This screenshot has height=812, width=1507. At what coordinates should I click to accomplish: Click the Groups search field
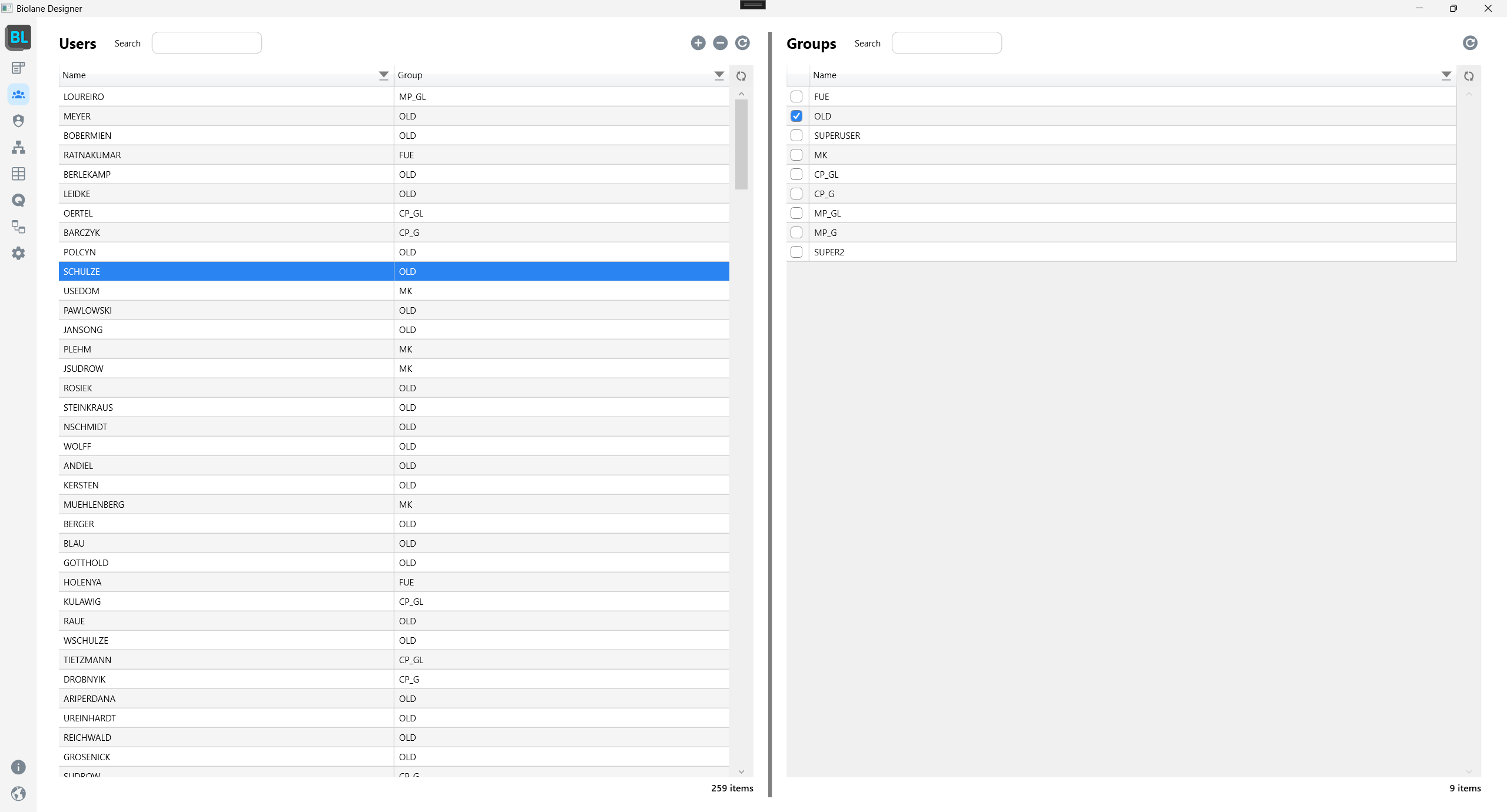[946, 43]
